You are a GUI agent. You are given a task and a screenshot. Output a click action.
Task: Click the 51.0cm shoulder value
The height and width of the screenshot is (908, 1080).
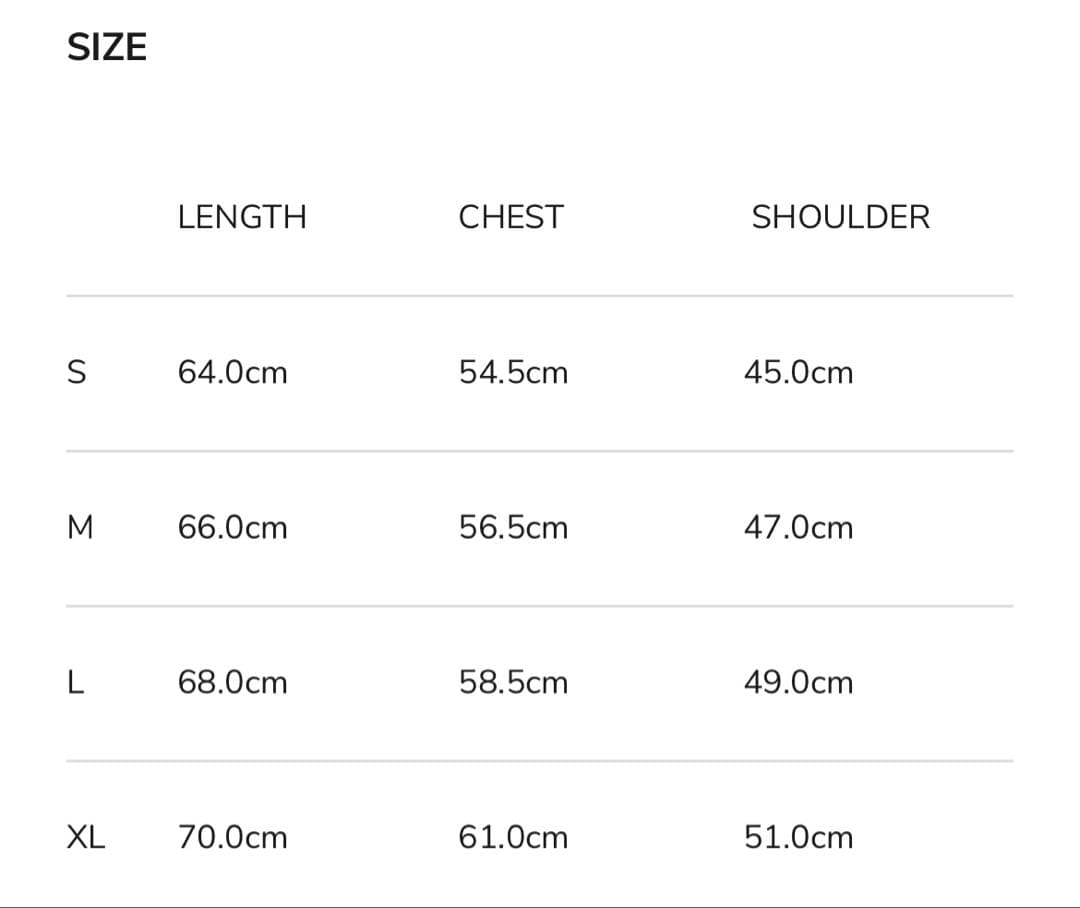click(x=798, y=838)
